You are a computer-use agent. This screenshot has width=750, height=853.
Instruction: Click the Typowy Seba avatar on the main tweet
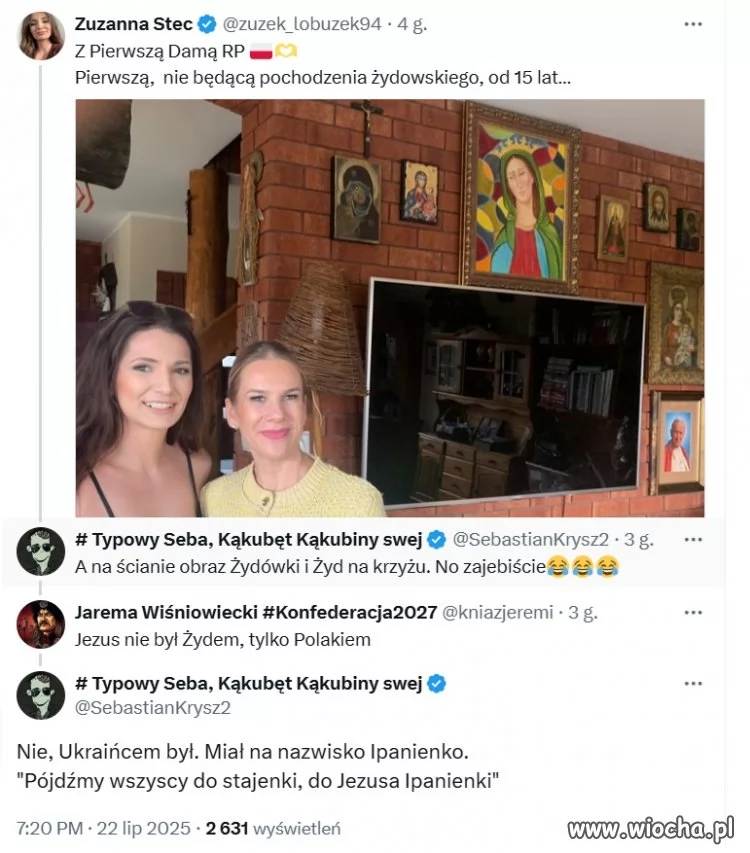41,696
